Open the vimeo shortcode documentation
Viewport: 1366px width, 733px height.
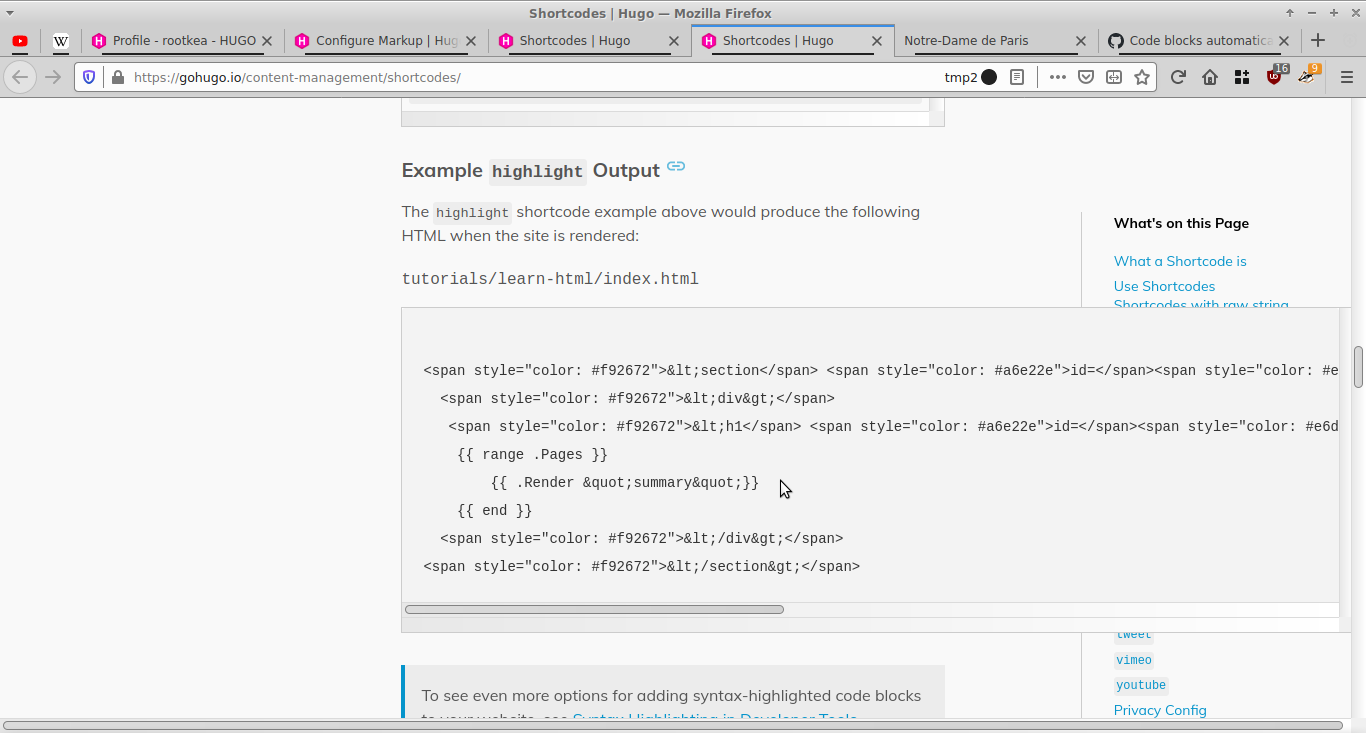click(x=1133, y=659)
